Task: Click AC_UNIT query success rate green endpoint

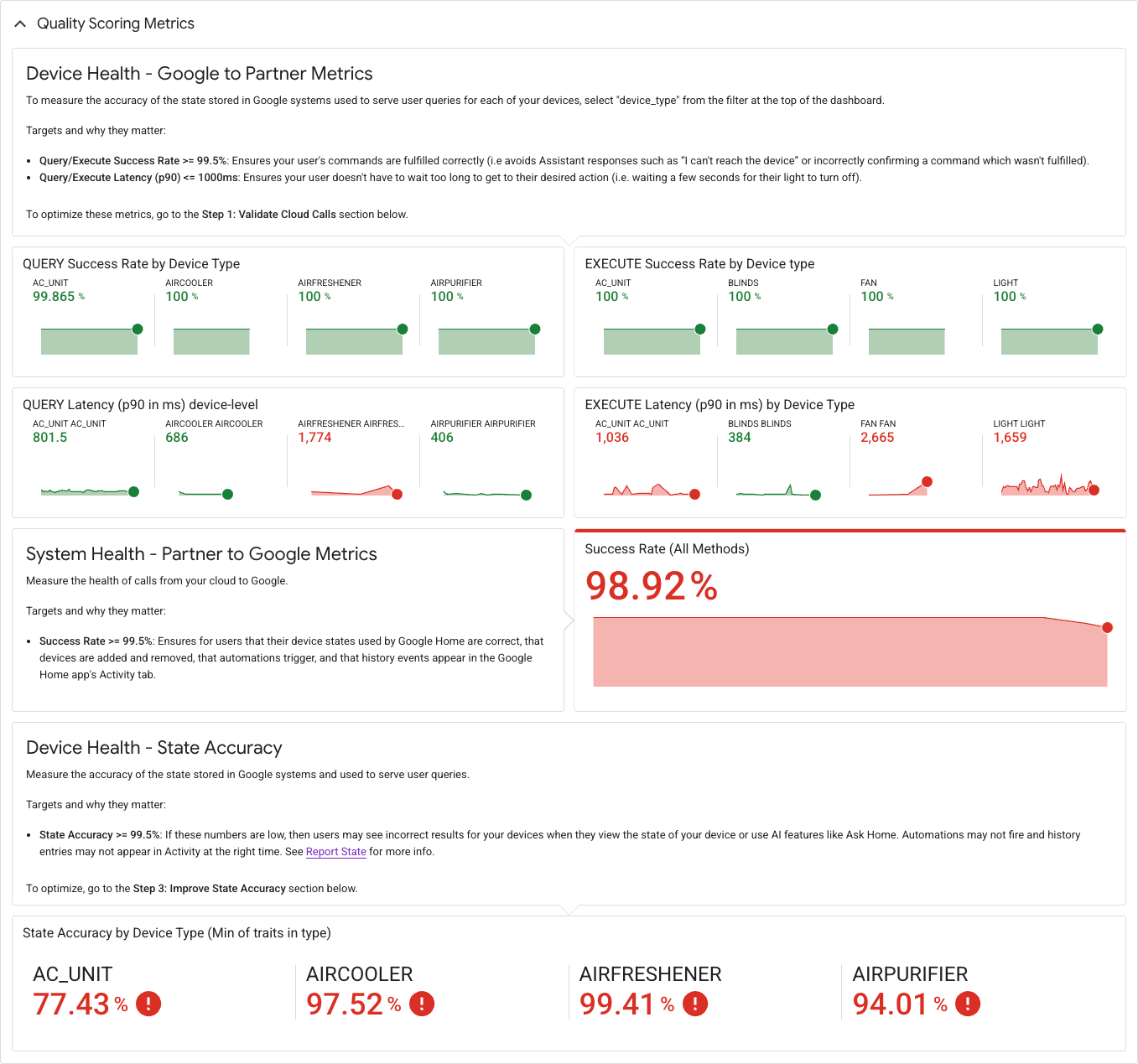Action: tap(138, 329)
